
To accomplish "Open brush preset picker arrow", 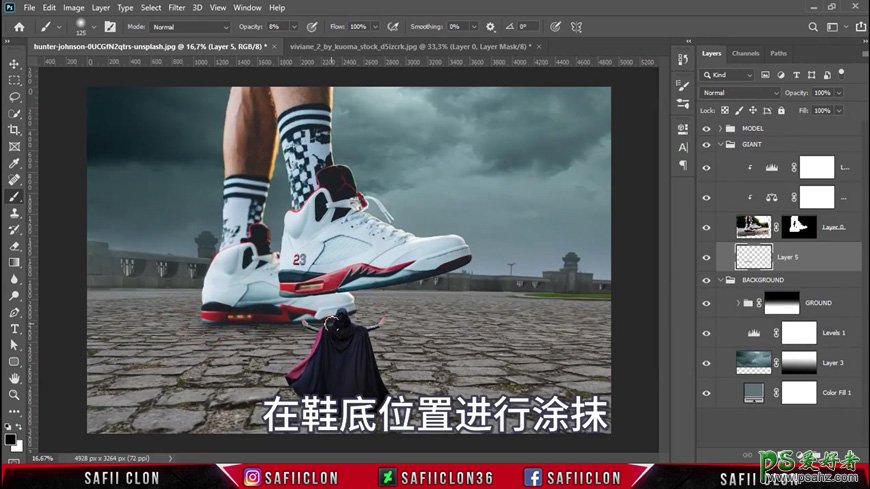I will [x=93, y=27].
